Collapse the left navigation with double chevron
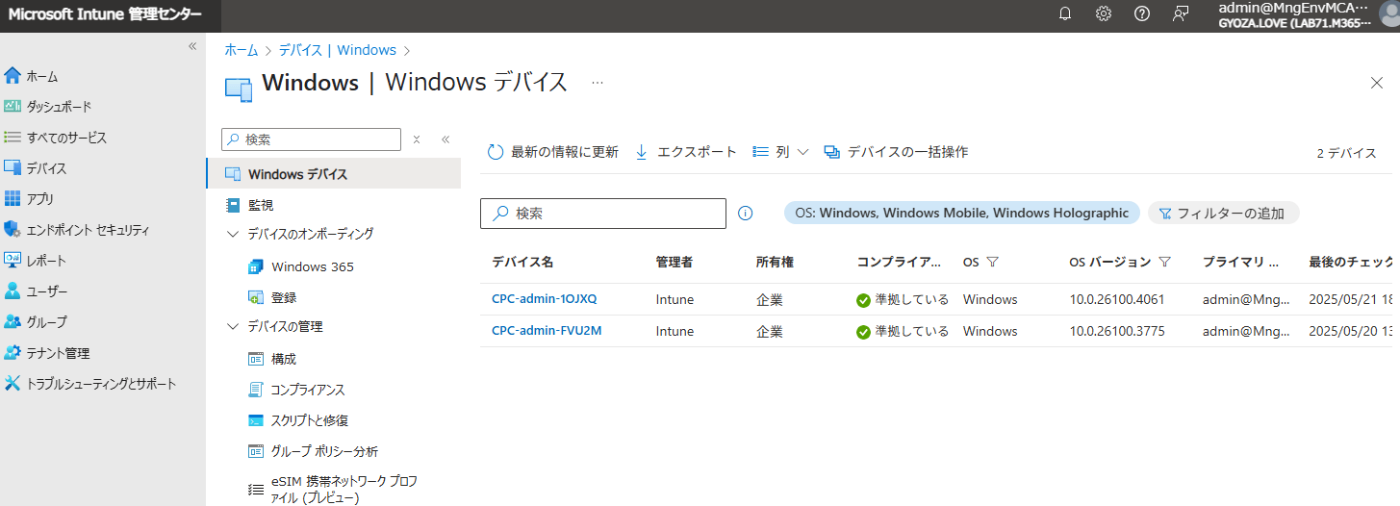This screenshot has height=506, width=1400. tap(193, 46)
